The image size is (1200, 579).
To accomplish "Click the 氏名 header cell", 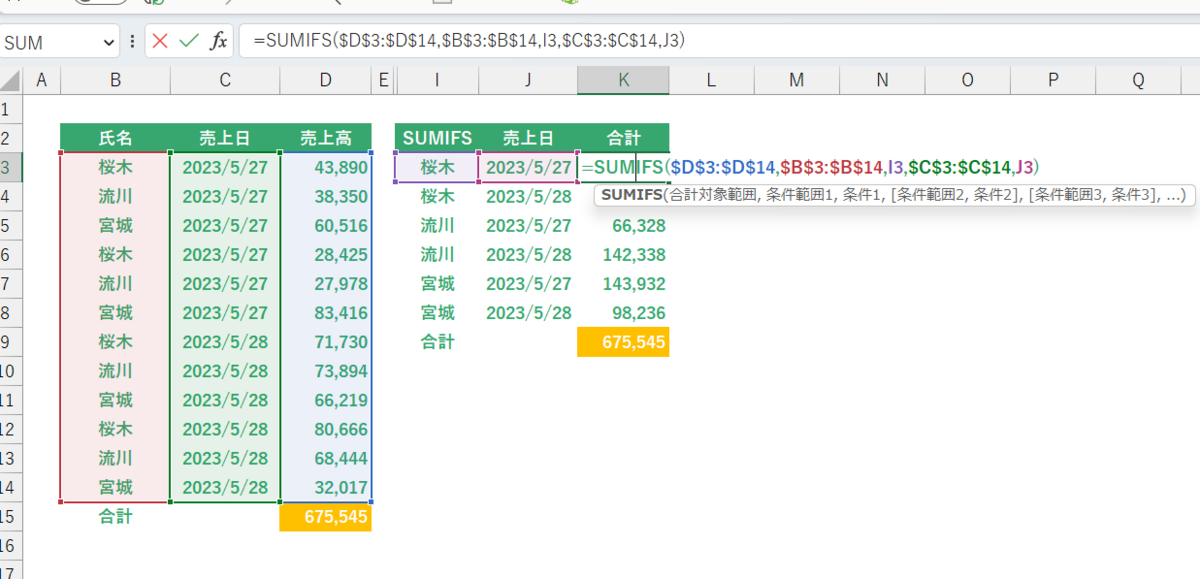I will point(115,138).
